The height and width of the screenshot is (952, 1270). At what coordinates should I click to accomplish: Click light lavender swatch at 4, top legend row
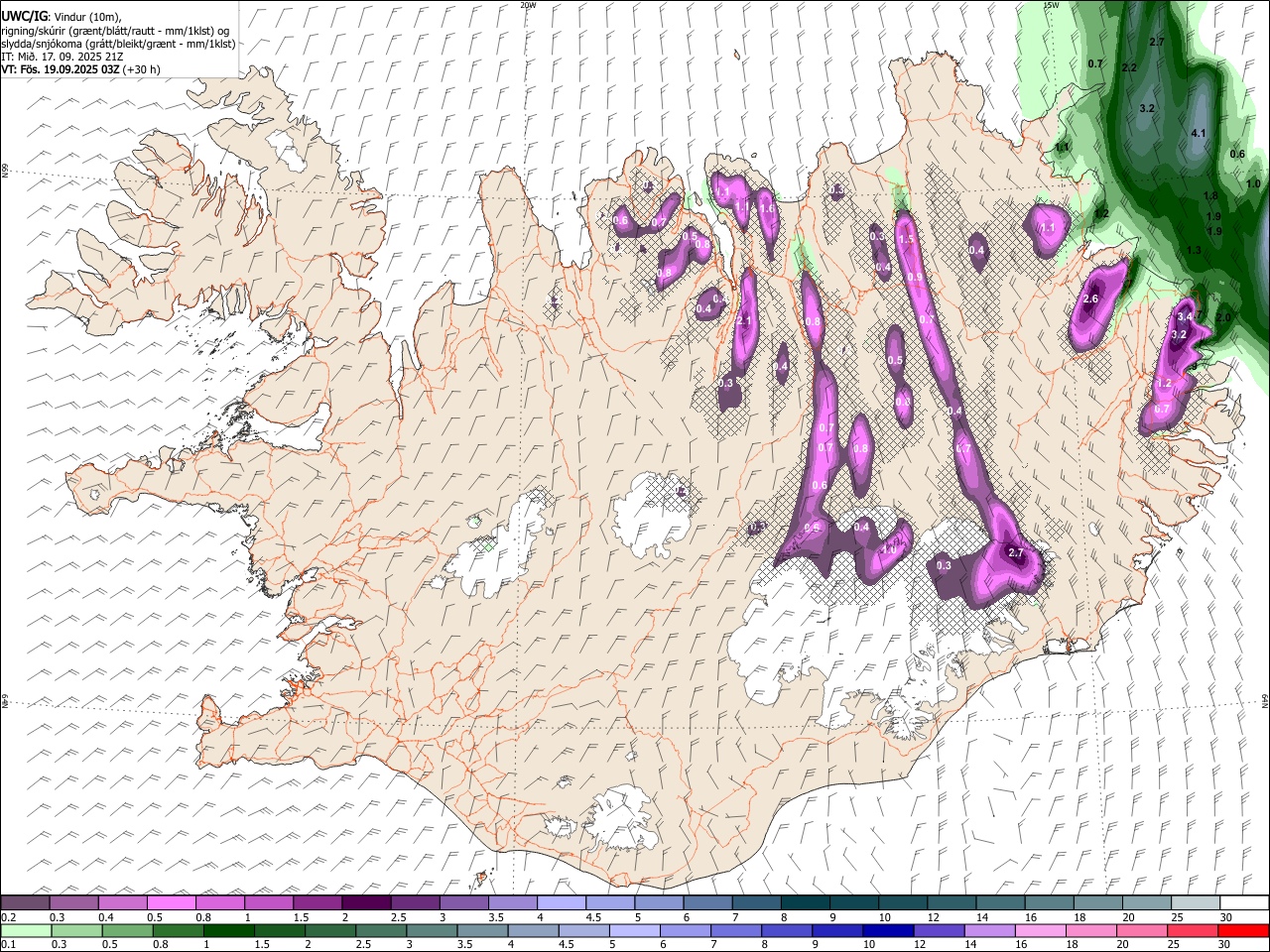pos(561,903)
